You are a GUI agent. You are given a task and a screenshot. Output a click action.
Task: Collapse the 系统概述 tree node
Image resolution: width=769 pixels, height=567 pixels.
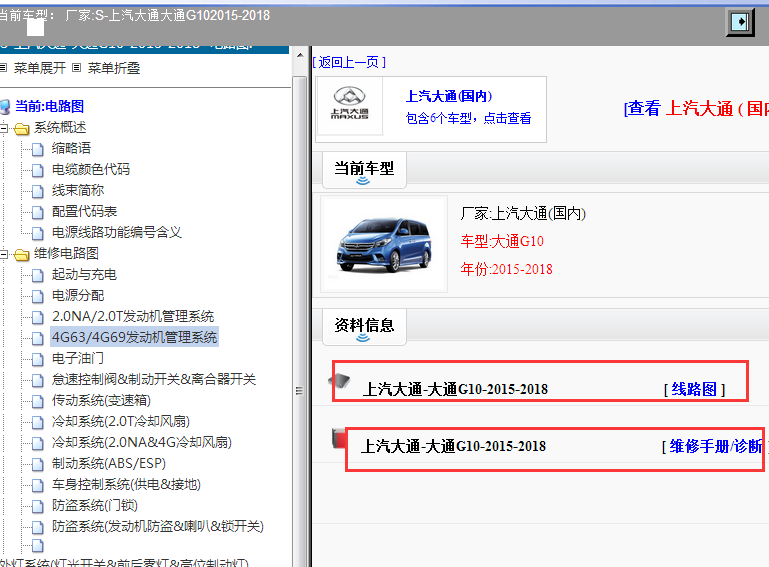click(4, 128)
